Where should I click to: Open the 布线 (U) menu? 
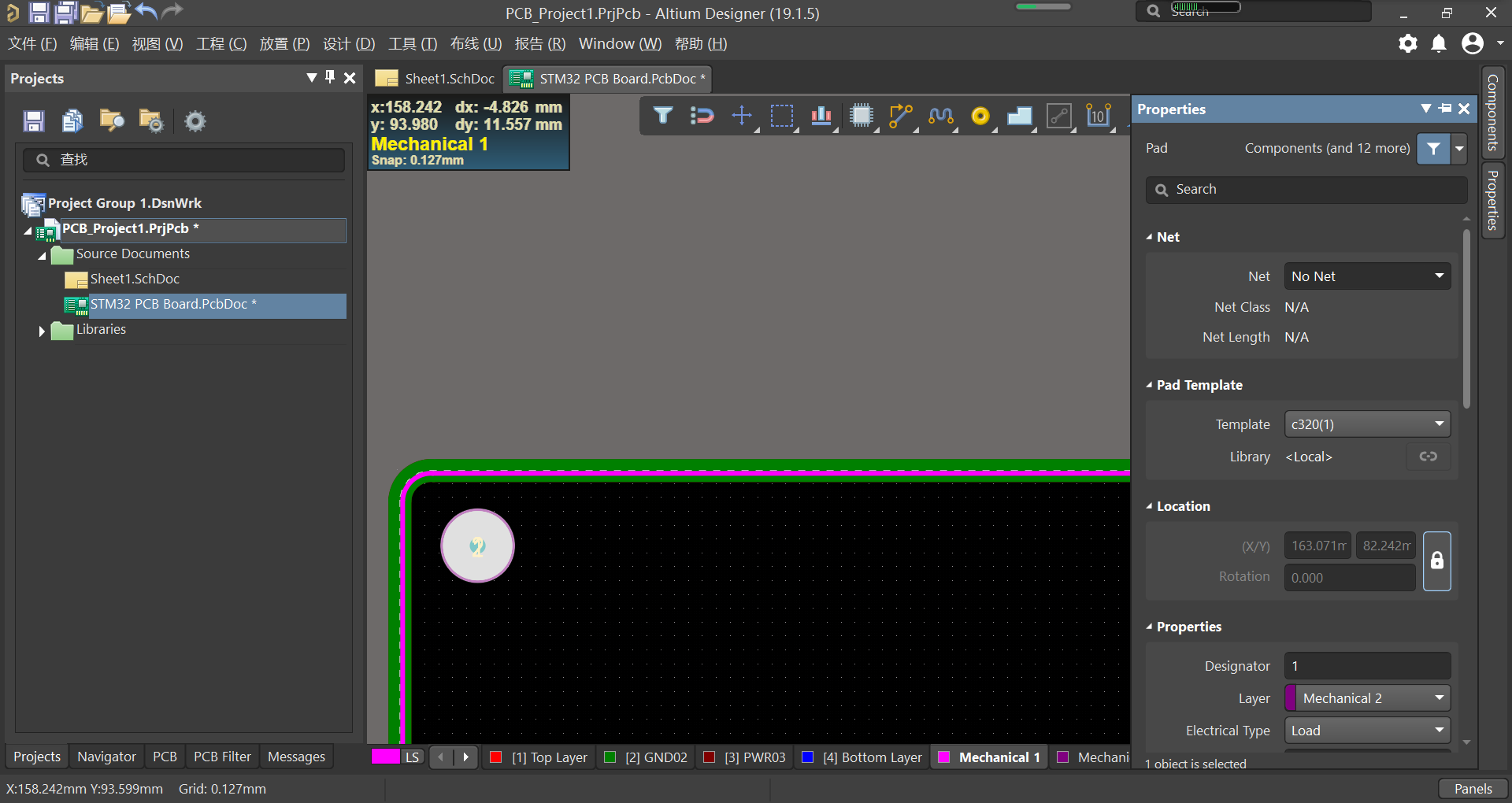[x=476, y=44]
